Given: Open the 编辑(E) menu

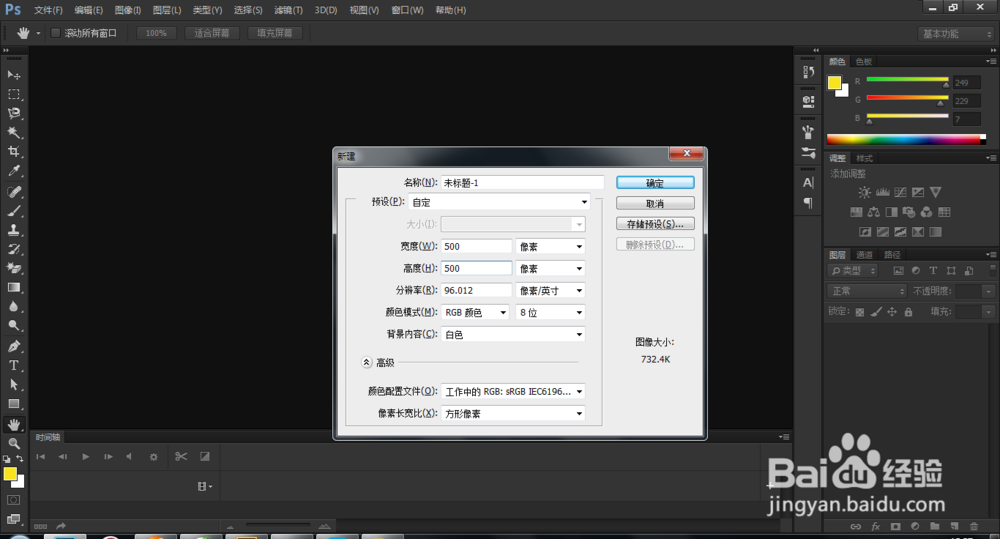Looking at the screenshot, I should (88, 10).
